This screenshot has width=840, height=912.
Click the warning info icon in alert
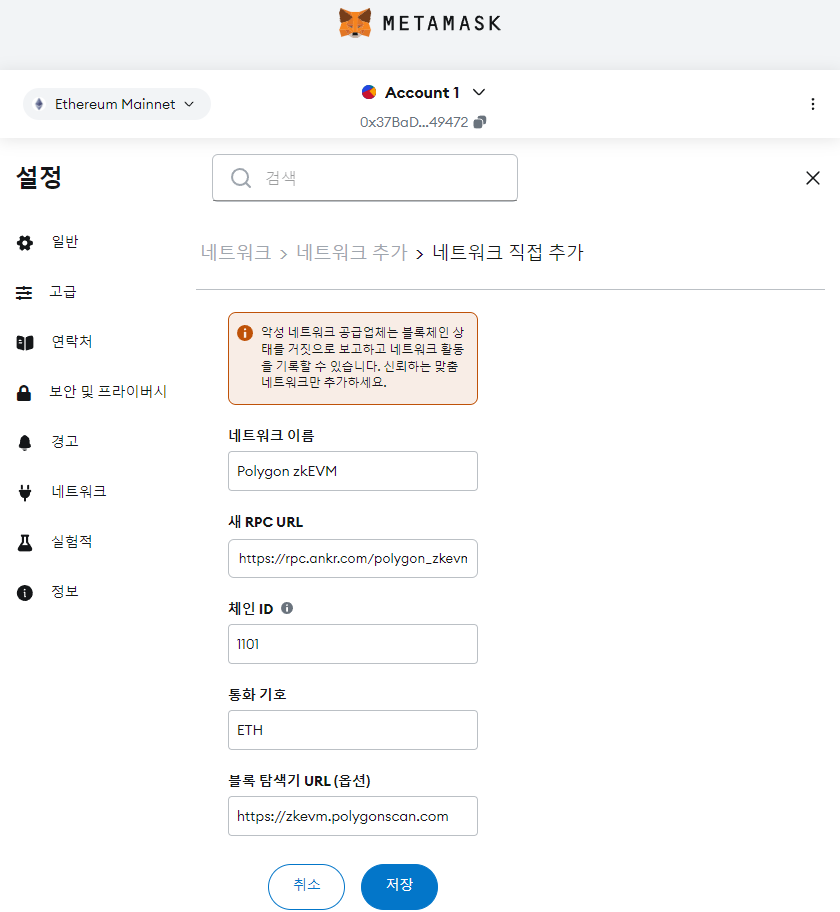click(245, 333)
